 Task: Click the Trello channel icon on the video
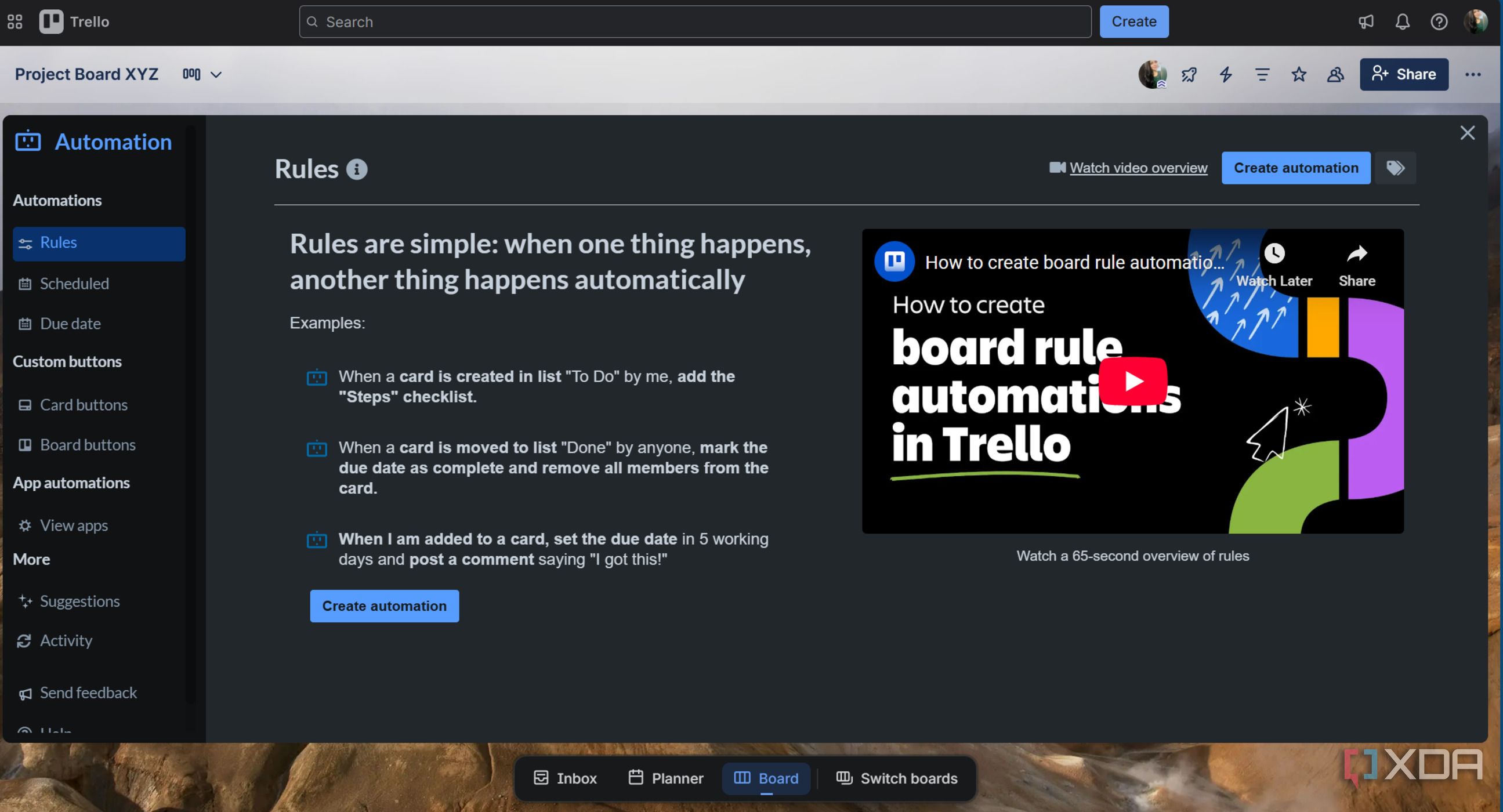click(x=894, y=262)
